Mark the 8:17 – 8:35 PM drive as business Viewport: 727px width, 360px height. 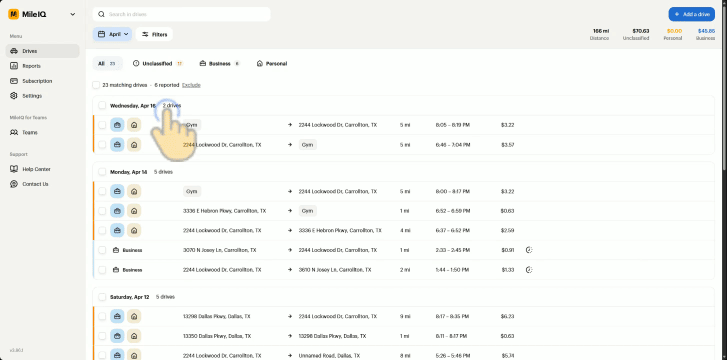tap(117, 316)
